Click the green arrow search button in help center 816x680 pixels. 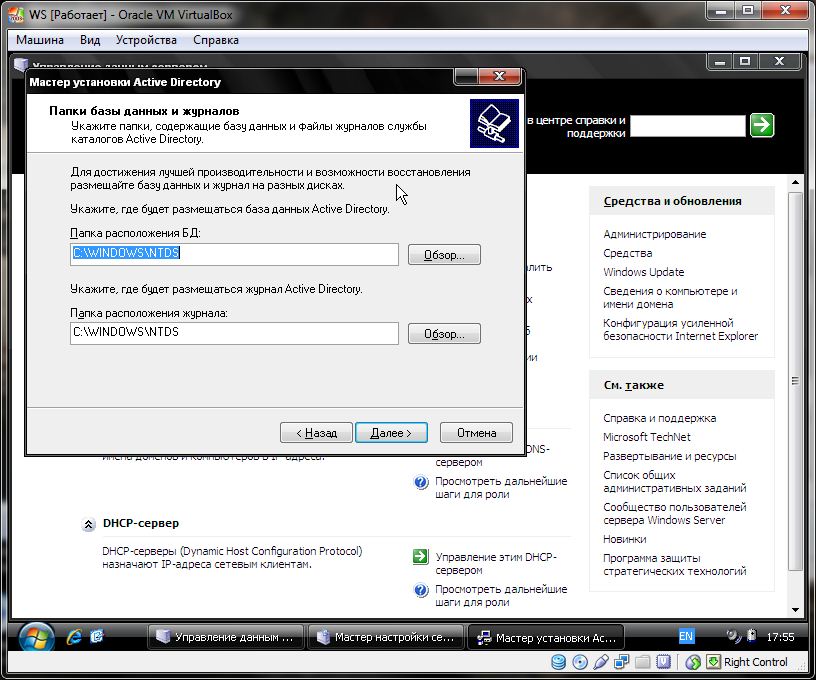click(x=762, y=125)
